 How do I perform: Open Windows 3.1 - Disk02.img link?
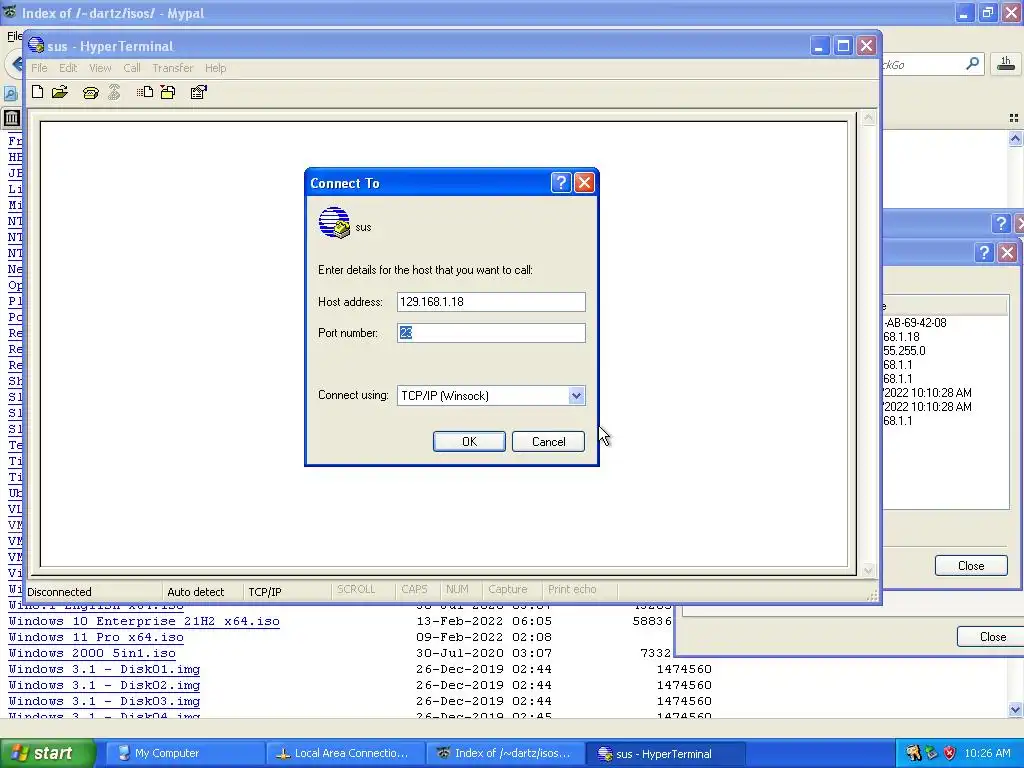tap(104, 685)
